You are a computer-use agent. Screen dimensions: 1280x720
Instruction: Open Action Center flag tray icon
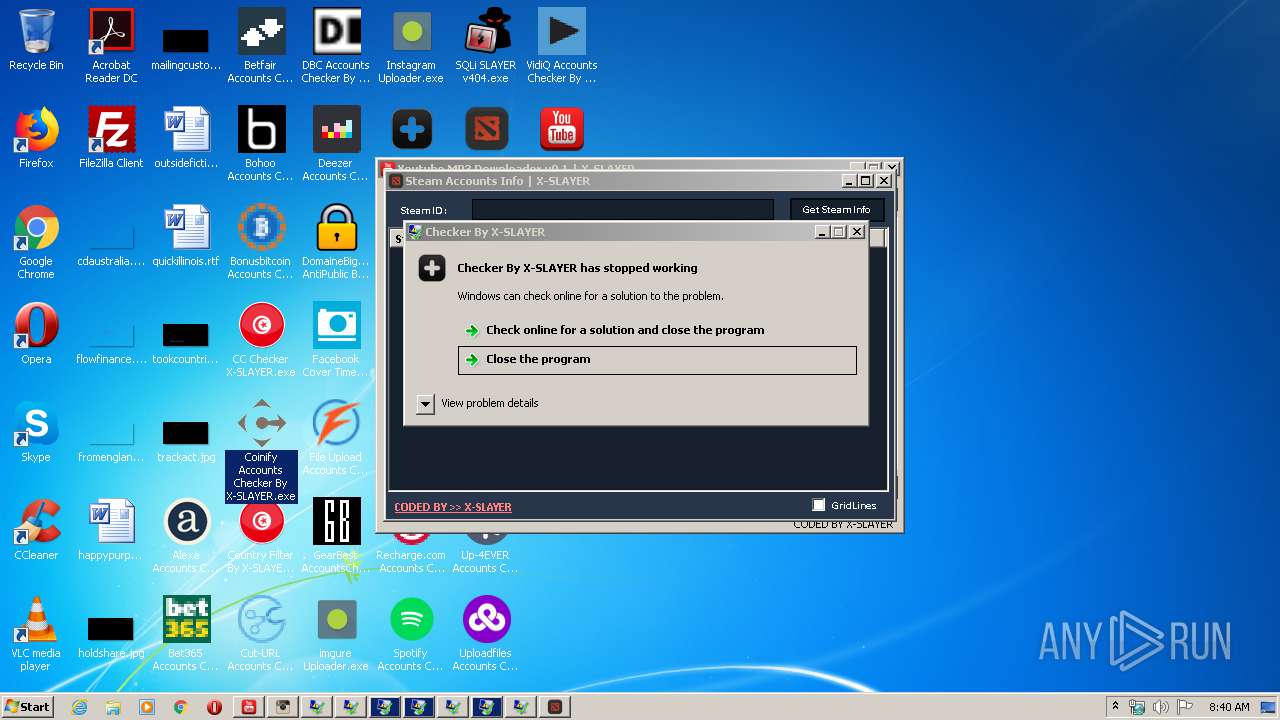tap(1186, 706)
